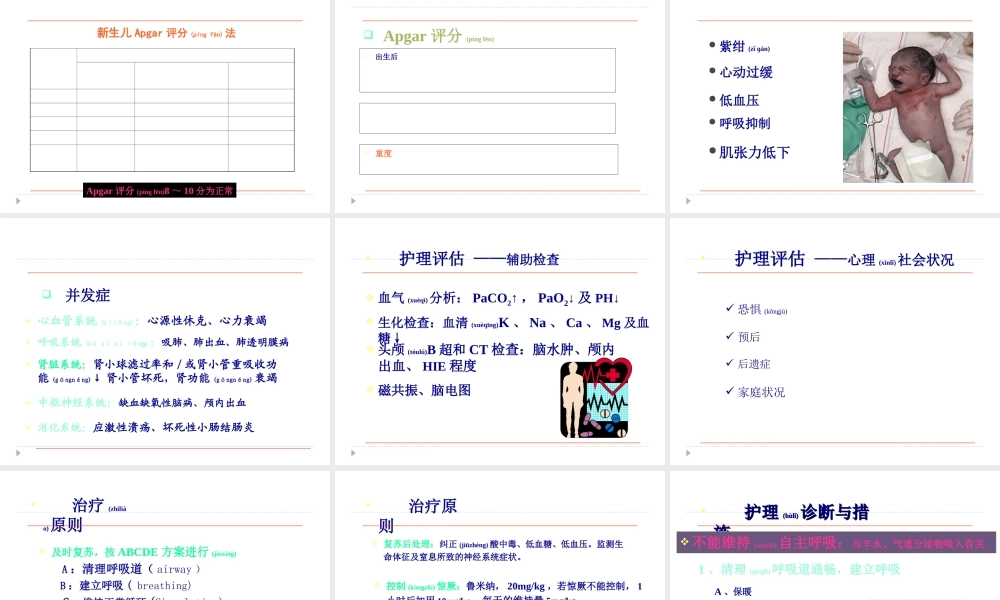This screenshot has height=600, width=1000.
Task: Click the black highlighted Apgar 评分8～10分为正常 bar
Action: [x=160, y=189]
